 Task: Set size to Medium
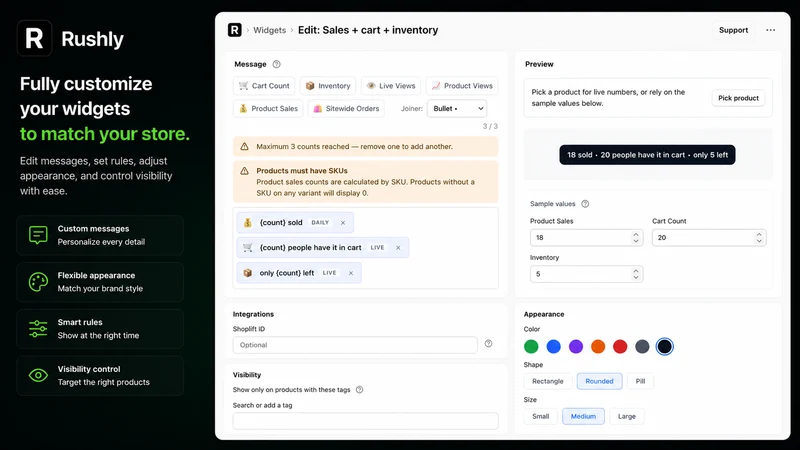pyautogui.click(x=583, y=416)
